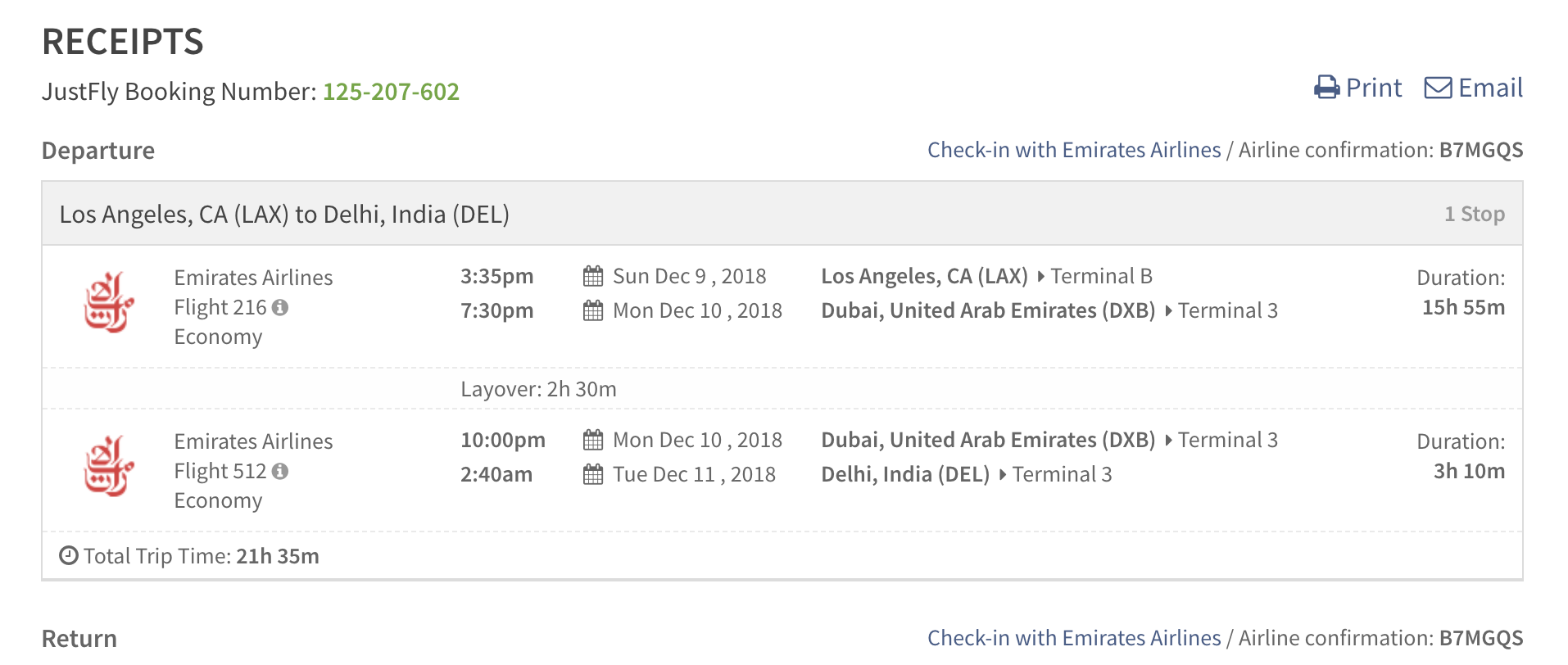Select the booking number 125-207-602
The image size is (1568, 665).
point(391,91)
